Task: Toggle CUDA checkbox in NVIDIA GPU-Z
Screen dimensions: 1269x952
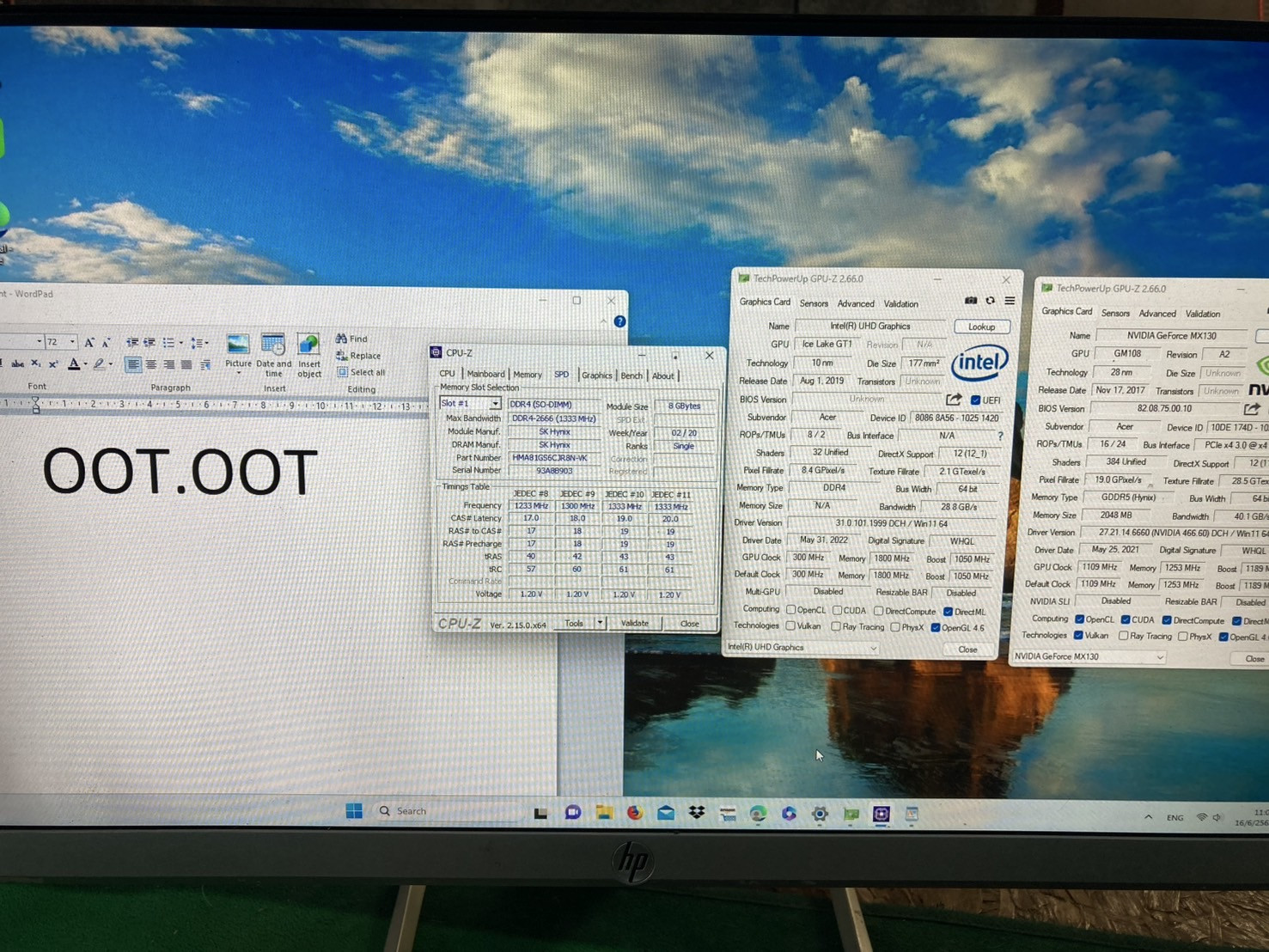Action: click(x=1126, y=619)
